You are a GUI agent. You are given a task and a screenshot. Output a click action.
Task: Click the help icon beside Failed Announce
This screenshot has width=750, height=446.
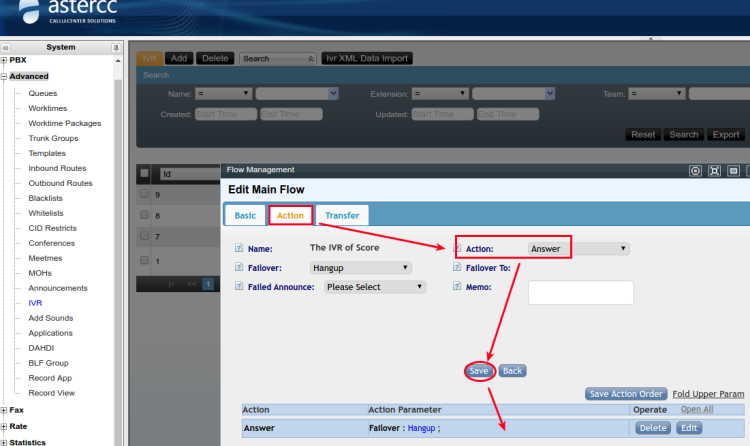click(239, 286)
